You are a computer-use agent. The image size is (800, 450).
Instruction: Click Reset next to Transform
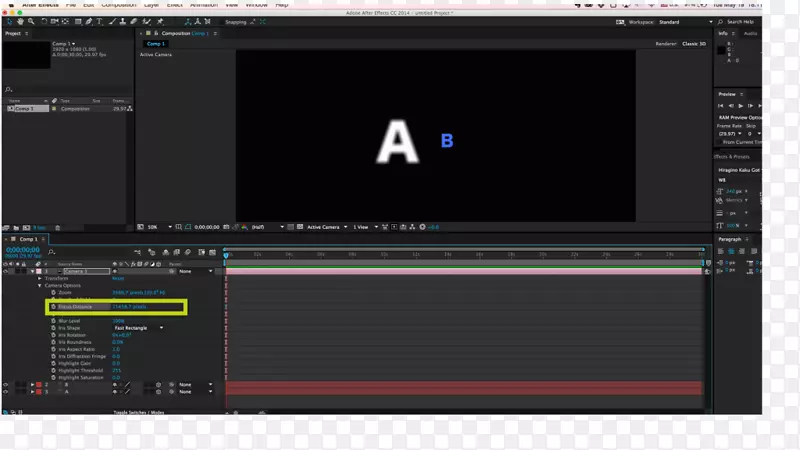click(x=118, y=279)
